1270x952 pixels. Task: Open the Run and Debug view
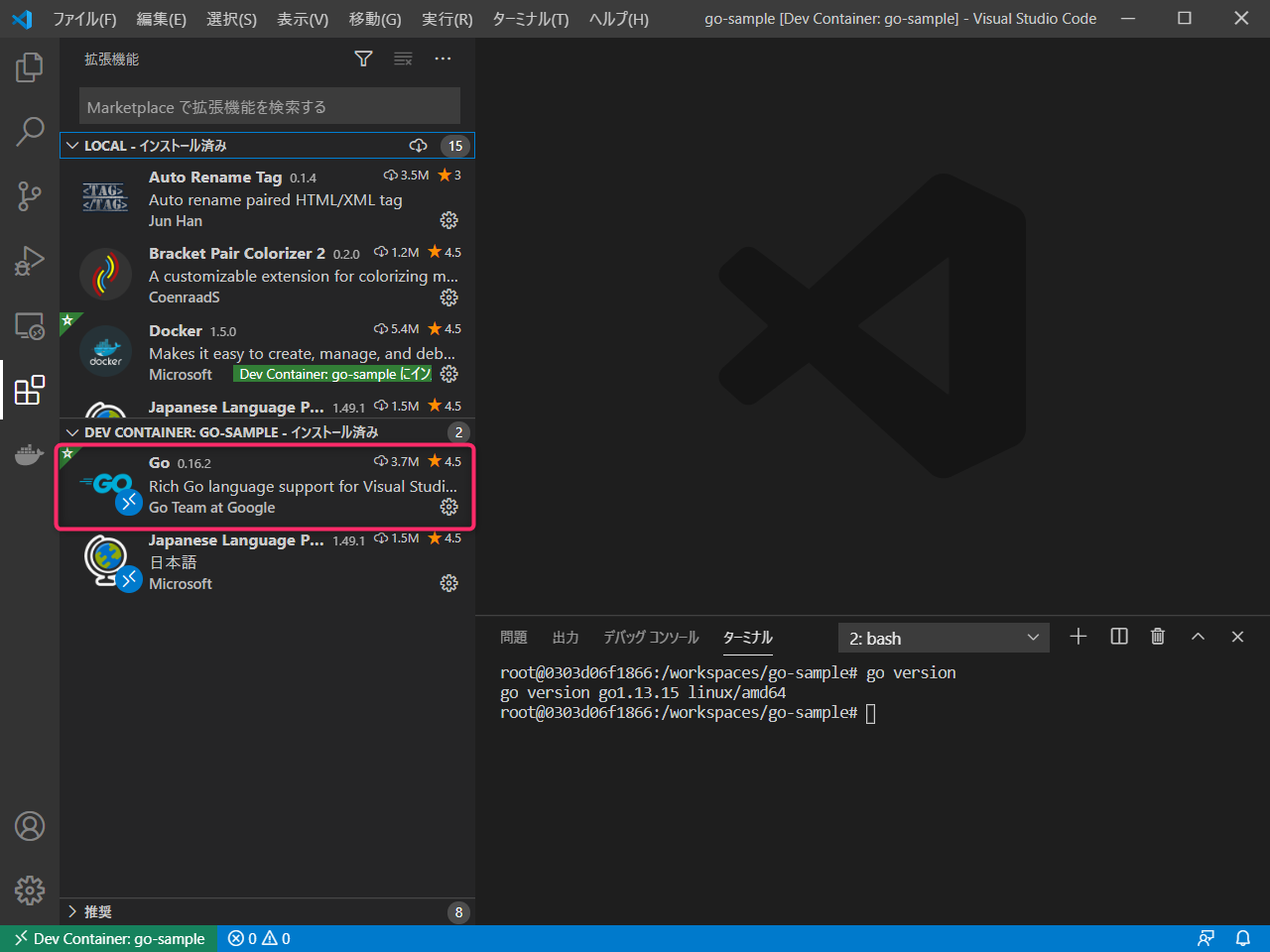pos(29,261)
